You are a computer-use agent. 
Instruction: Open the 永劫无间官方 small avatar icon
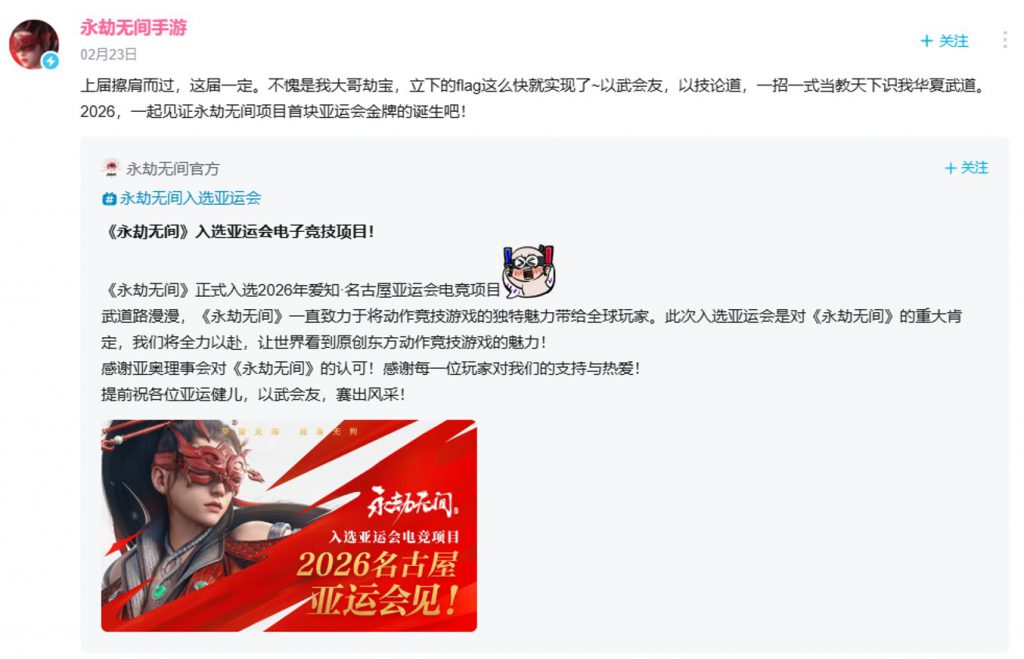coord(111,168)
